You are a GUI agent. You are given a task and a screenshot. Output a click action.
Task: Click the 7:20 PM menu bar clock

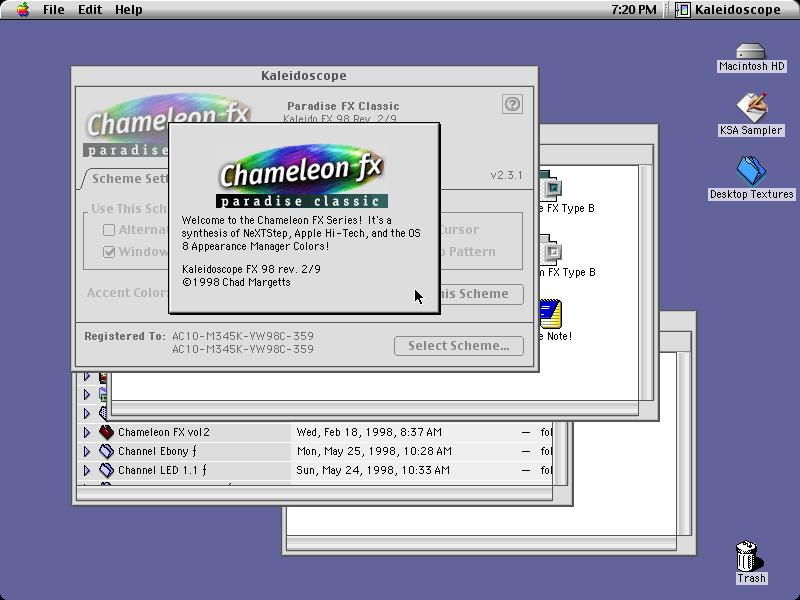coord(634,9)
